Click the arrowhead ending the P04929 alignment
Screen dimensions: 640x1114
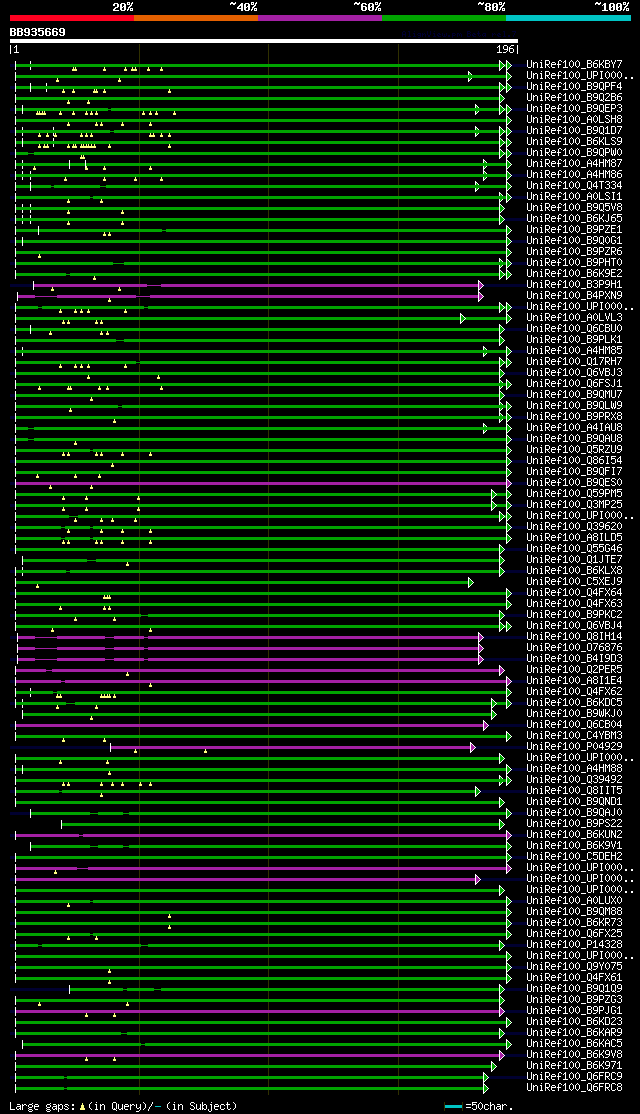click(473, 747)
